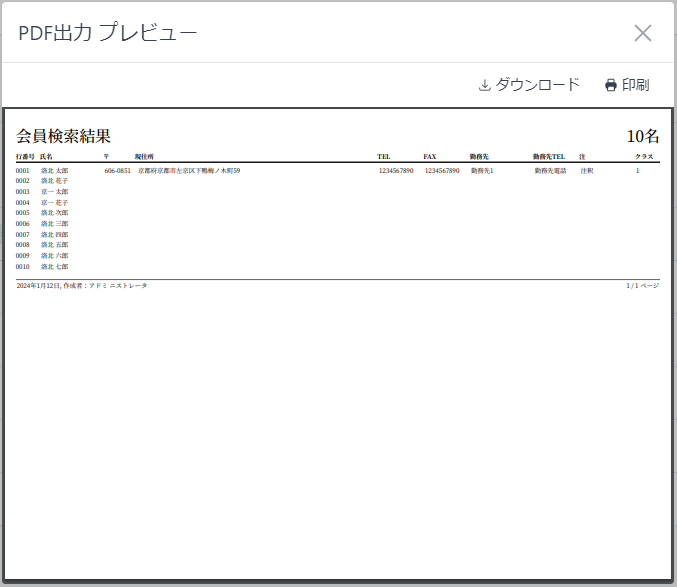Select the name 洛北 太郎
Viewport: 677px width, 587px height.
tap(54, 170)
